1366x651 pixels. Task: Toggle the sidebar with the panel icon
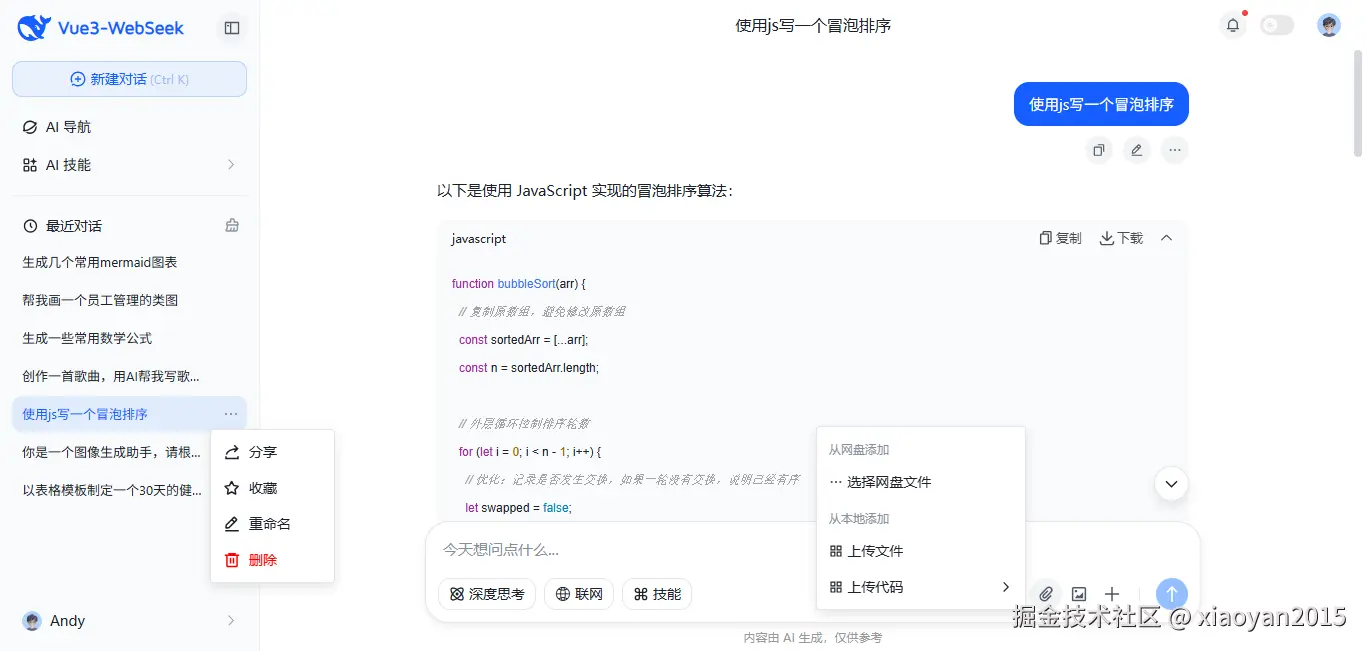pos(231,28)
